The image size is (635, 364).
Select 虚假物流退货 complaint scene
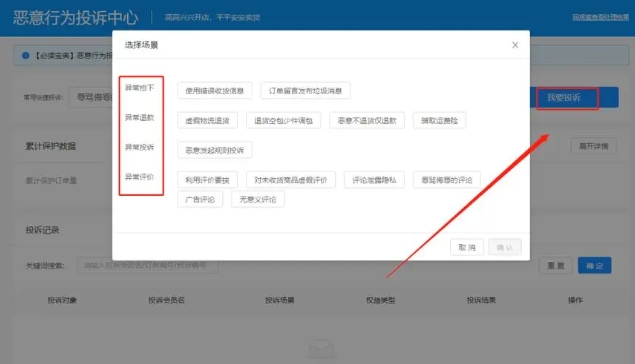pos(207,120)
